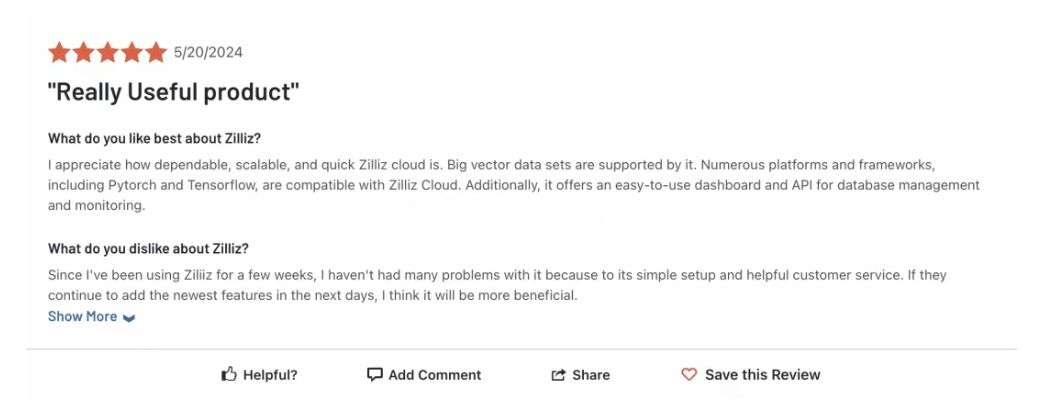Viewport: 1050px width, 420px height.
Task: Click the third rating star
Action: tap(107, 52)
